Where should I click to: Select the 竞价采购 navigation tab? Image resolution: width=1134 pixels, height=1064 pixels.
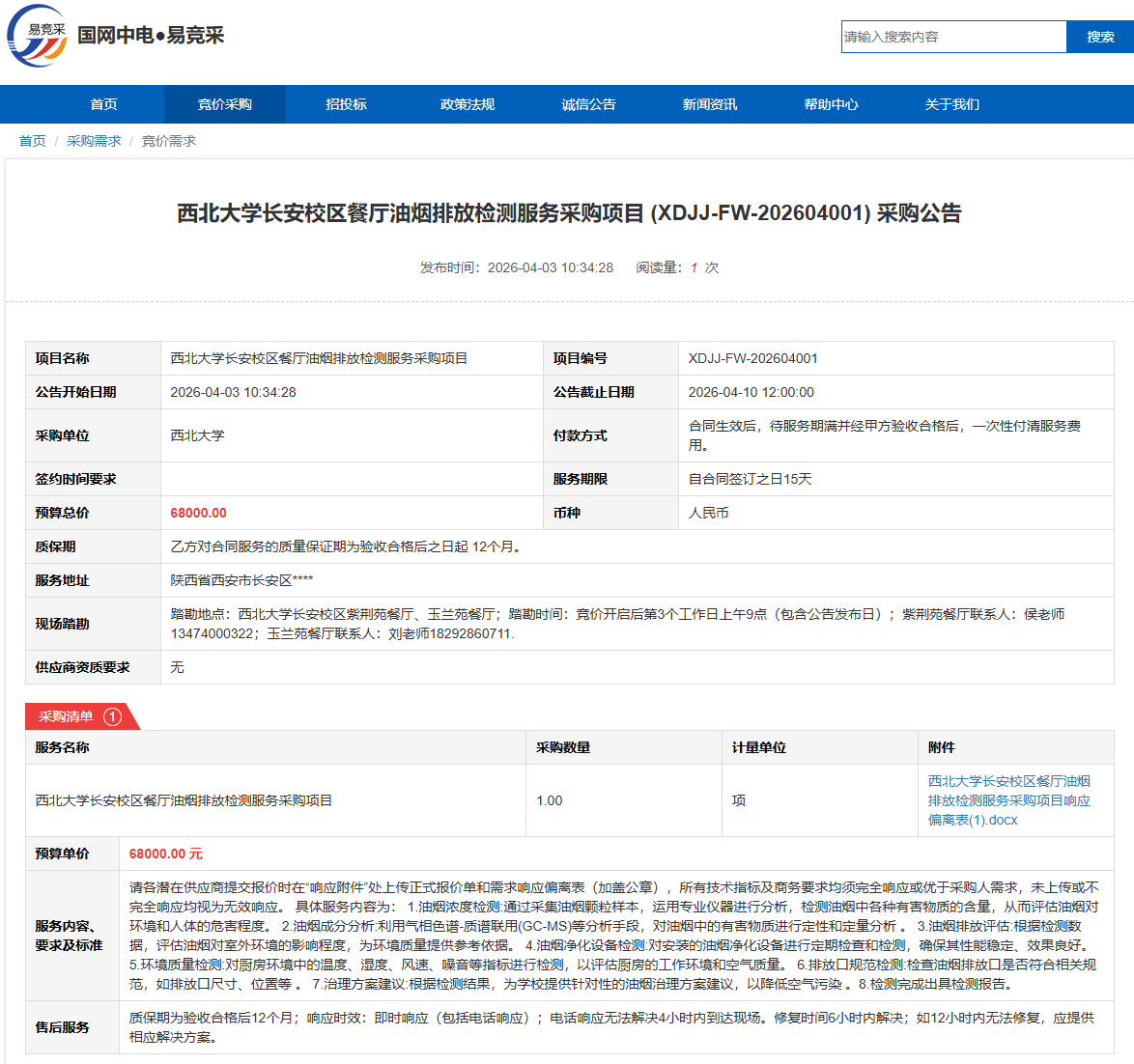click(x=224, y=104)
